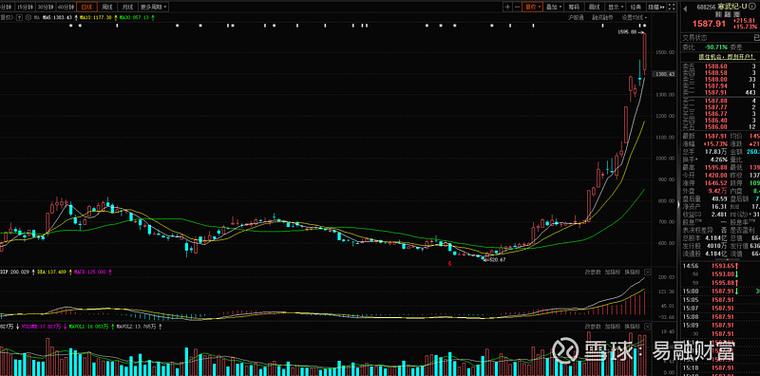Viewport: 760px width, 376px height.
Task: Zoom out chart with minus button
Action: point(517,7)
